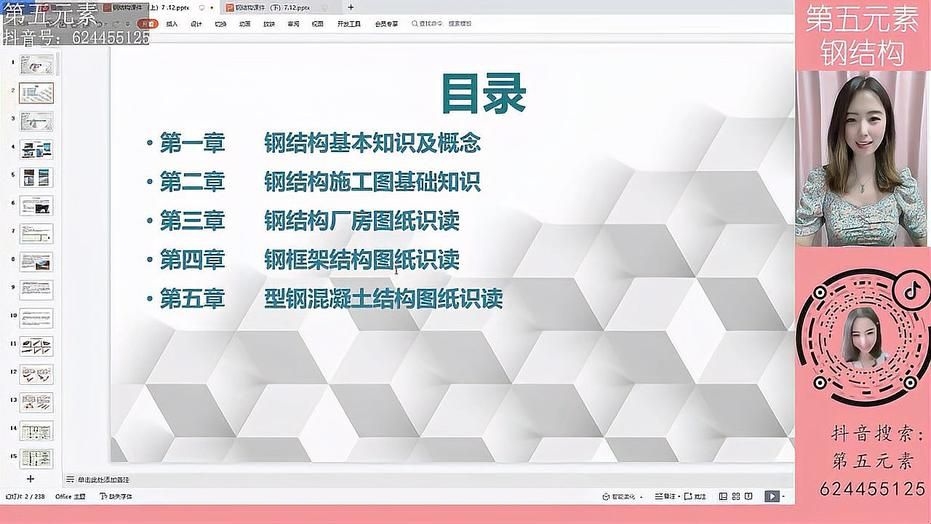The image size is (931, 524).
Task: Expand the 智能美化 dropdown arrow
Action: click(x=642, y=497)
